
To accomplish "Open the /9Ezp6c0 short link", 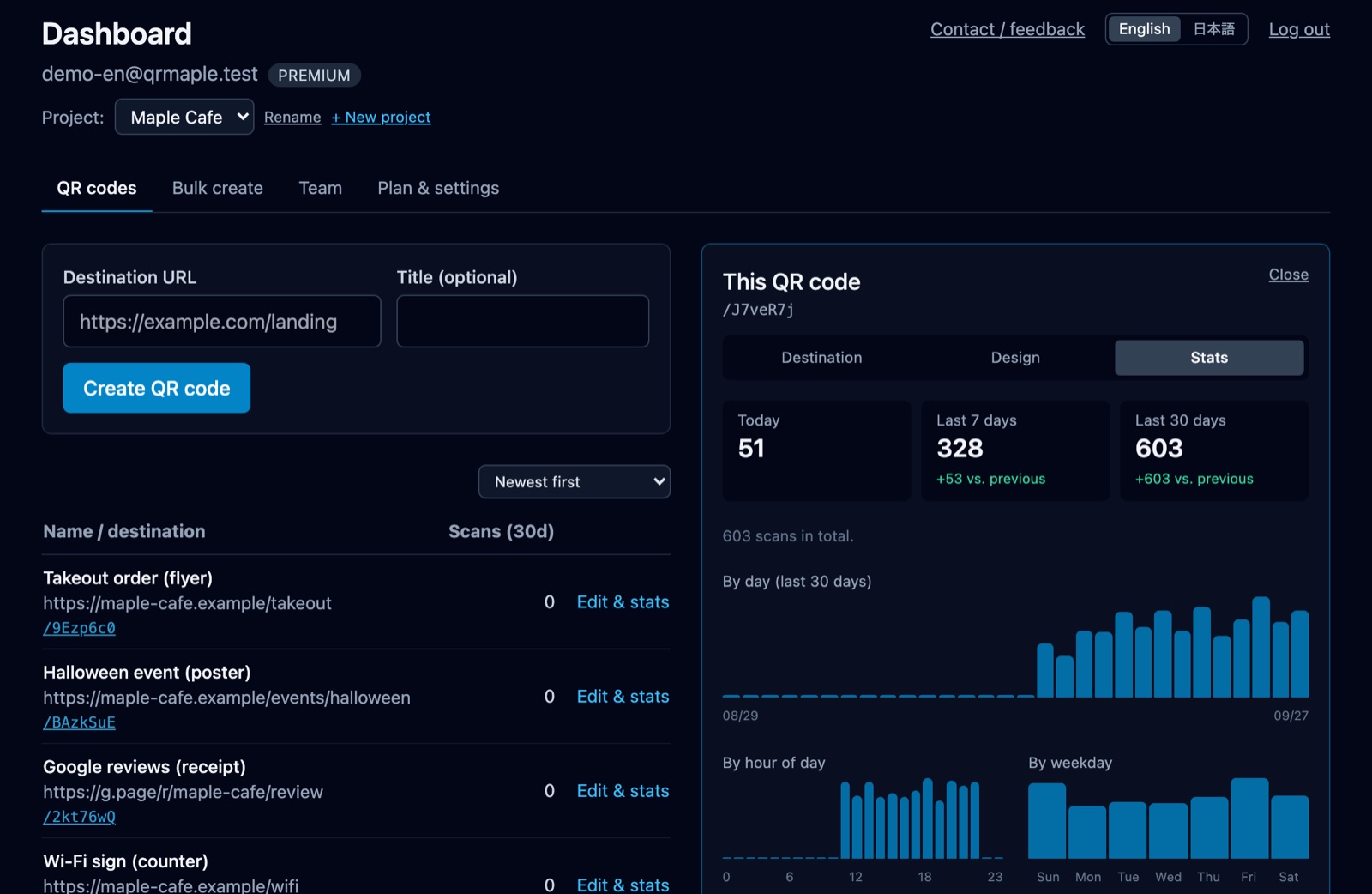I will pos(80,628).
